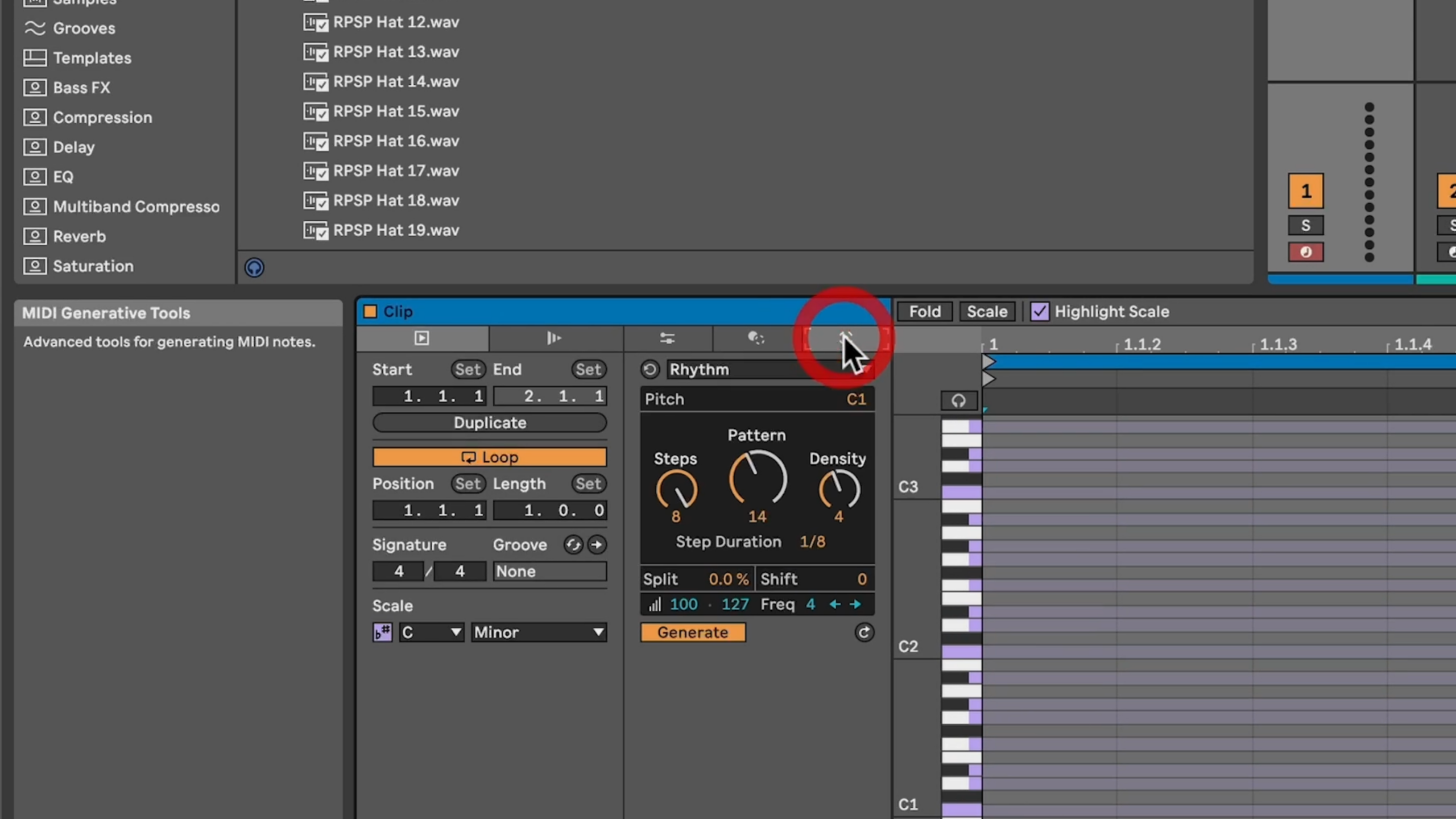Click the Split percentage field

(697, 579)
